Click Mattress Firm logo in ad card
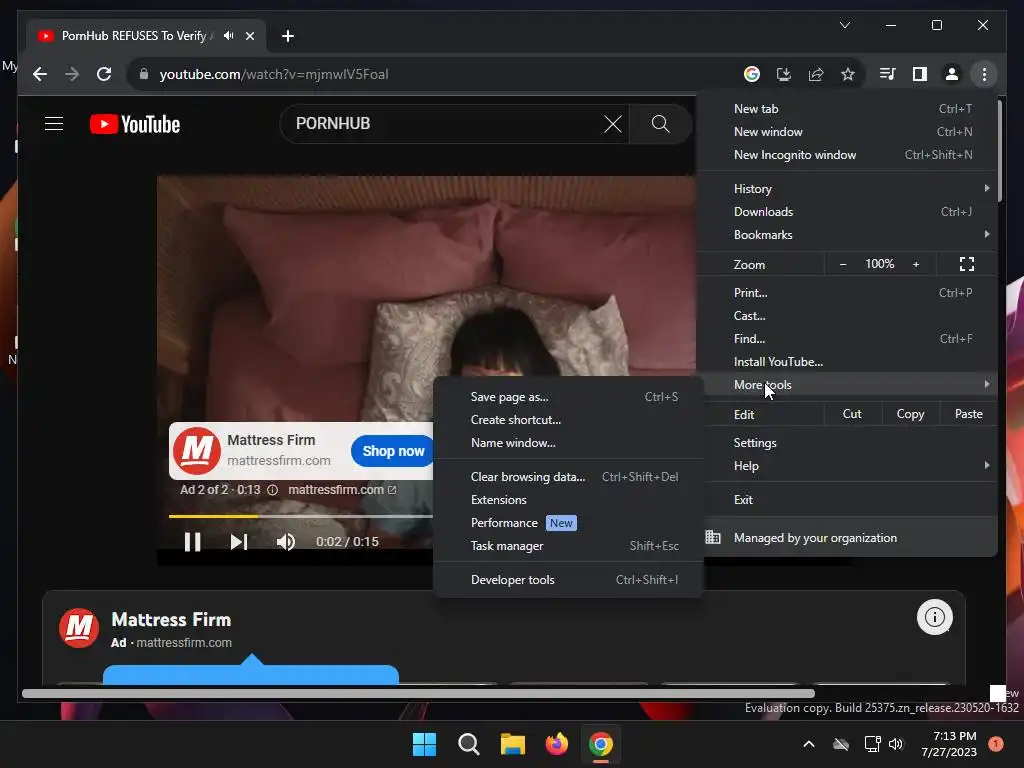 (x=79, y=628)
